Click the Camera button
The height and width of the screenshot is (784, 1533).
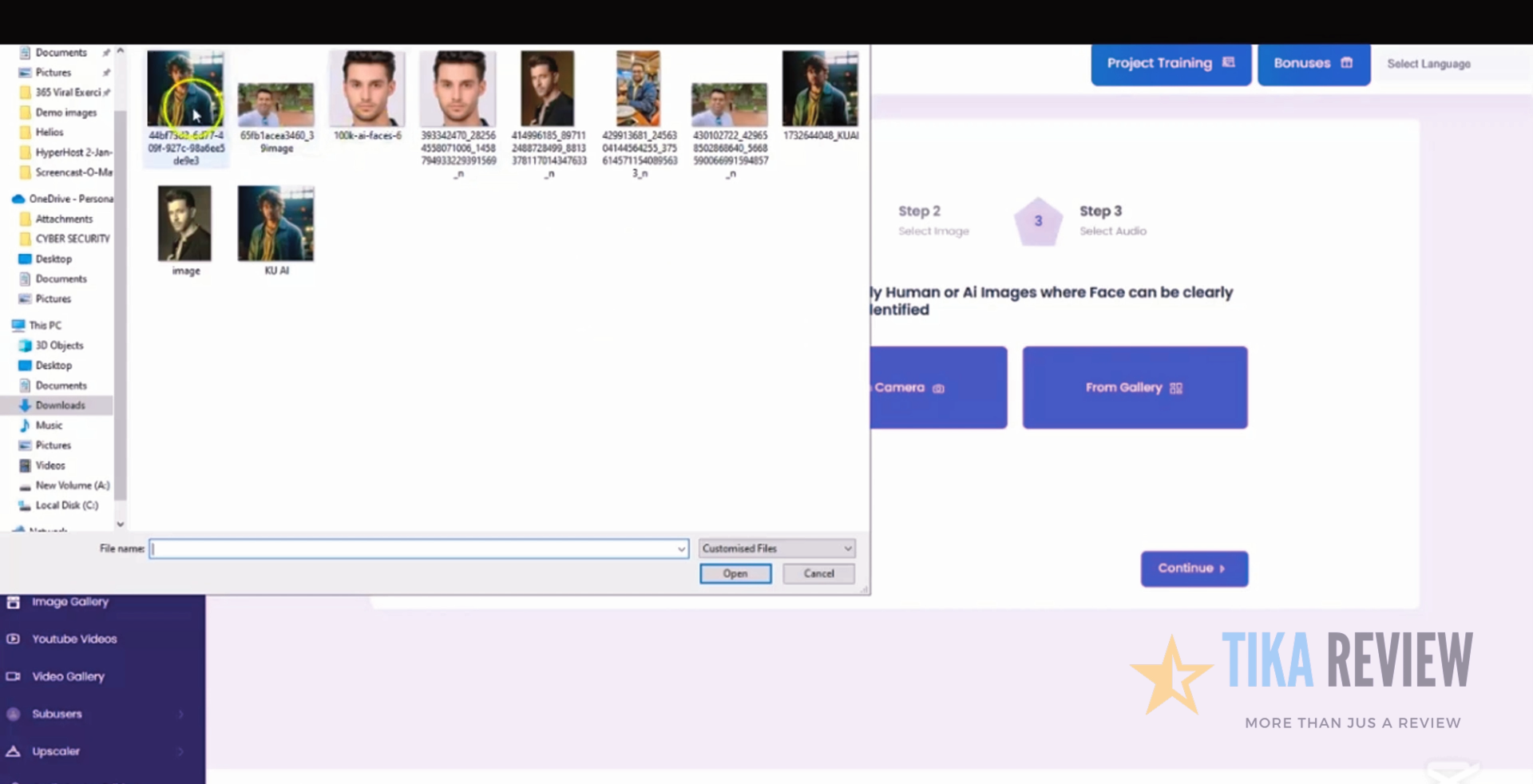pos(938,387)
